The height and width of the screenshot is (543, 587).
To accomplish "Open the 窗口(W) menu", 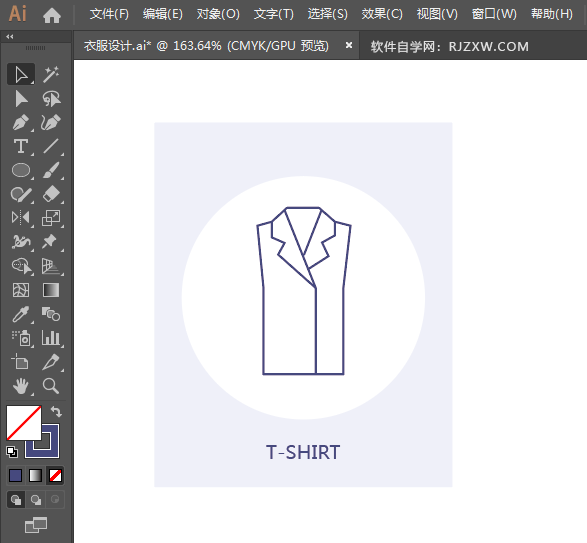I will [x=494, y=14].
